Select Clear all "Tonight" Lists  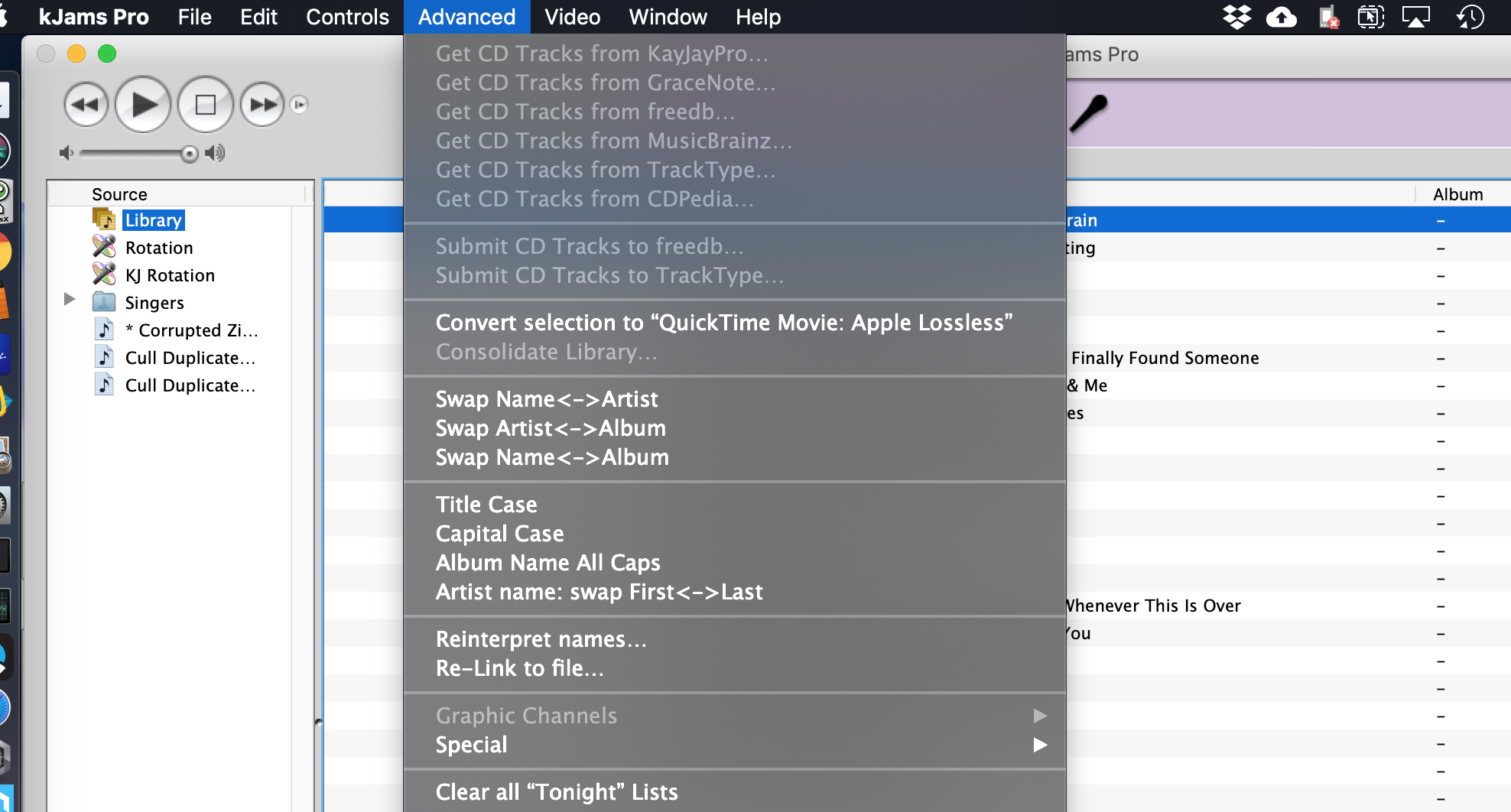tap(556, 792)
